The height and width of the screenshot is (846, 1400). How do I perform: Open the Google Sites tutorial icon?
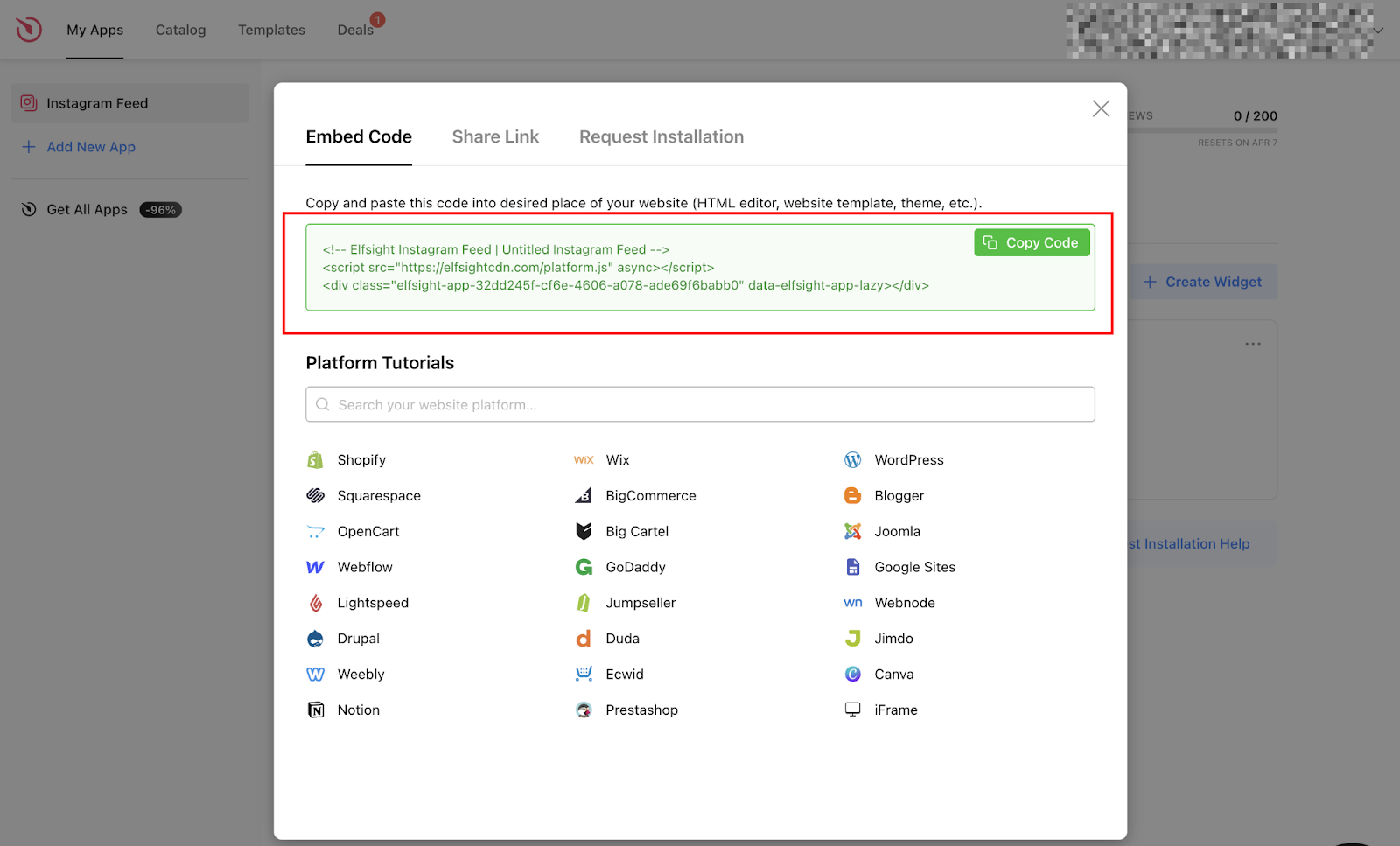[x=852, y=568]
